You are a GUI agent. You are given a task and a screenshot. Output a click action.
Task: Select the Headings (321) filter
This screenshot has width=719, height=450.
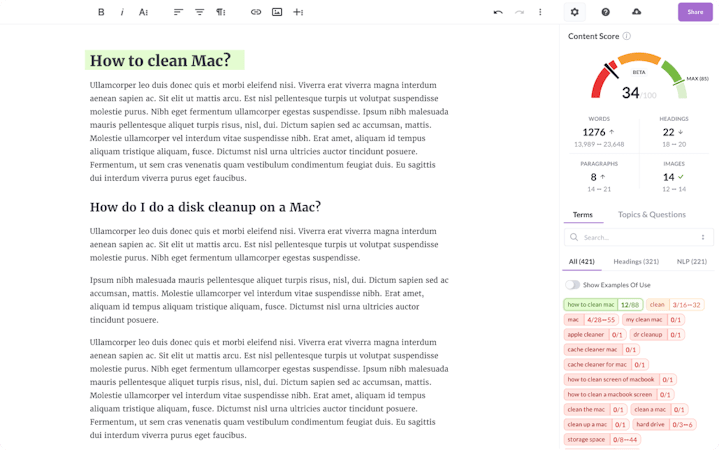point(636,262)
